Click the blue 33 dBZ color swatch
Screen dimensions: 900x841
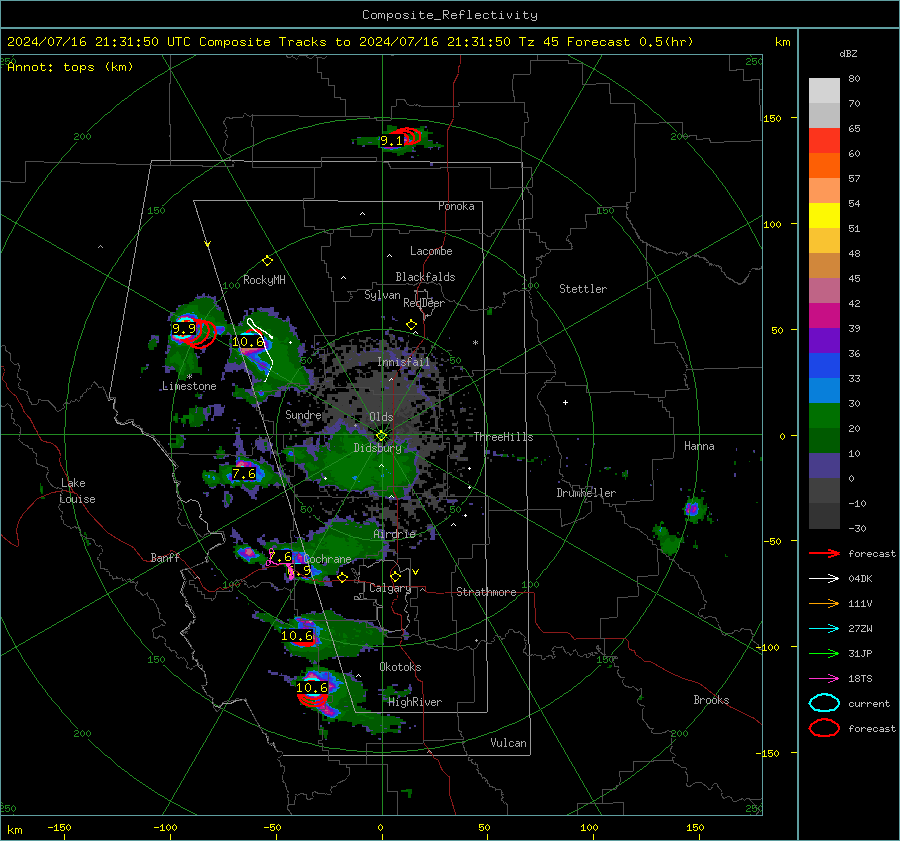point(824,366)
